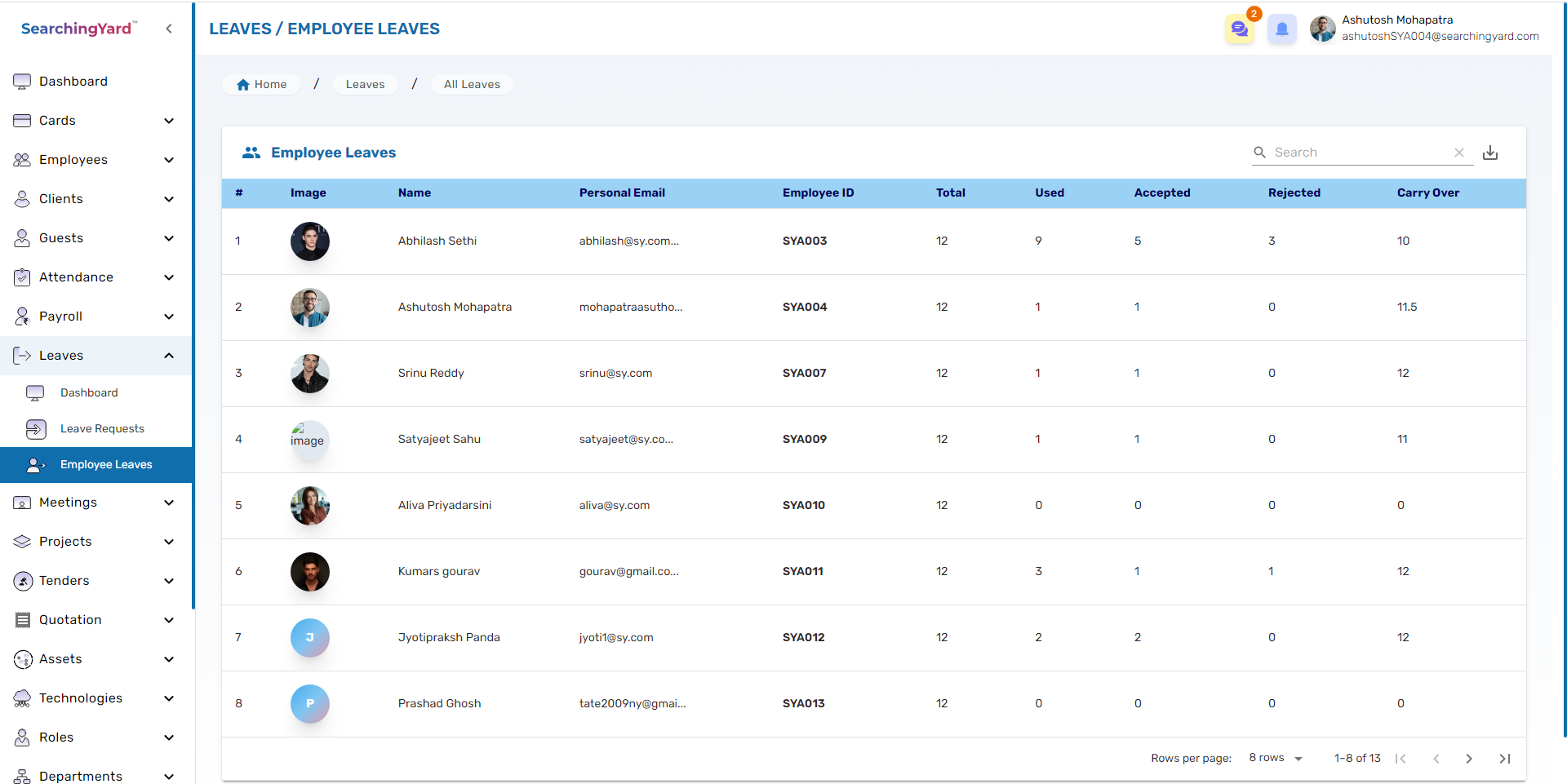
Task: Focus the Search input field
Action: coord(1361,153)
